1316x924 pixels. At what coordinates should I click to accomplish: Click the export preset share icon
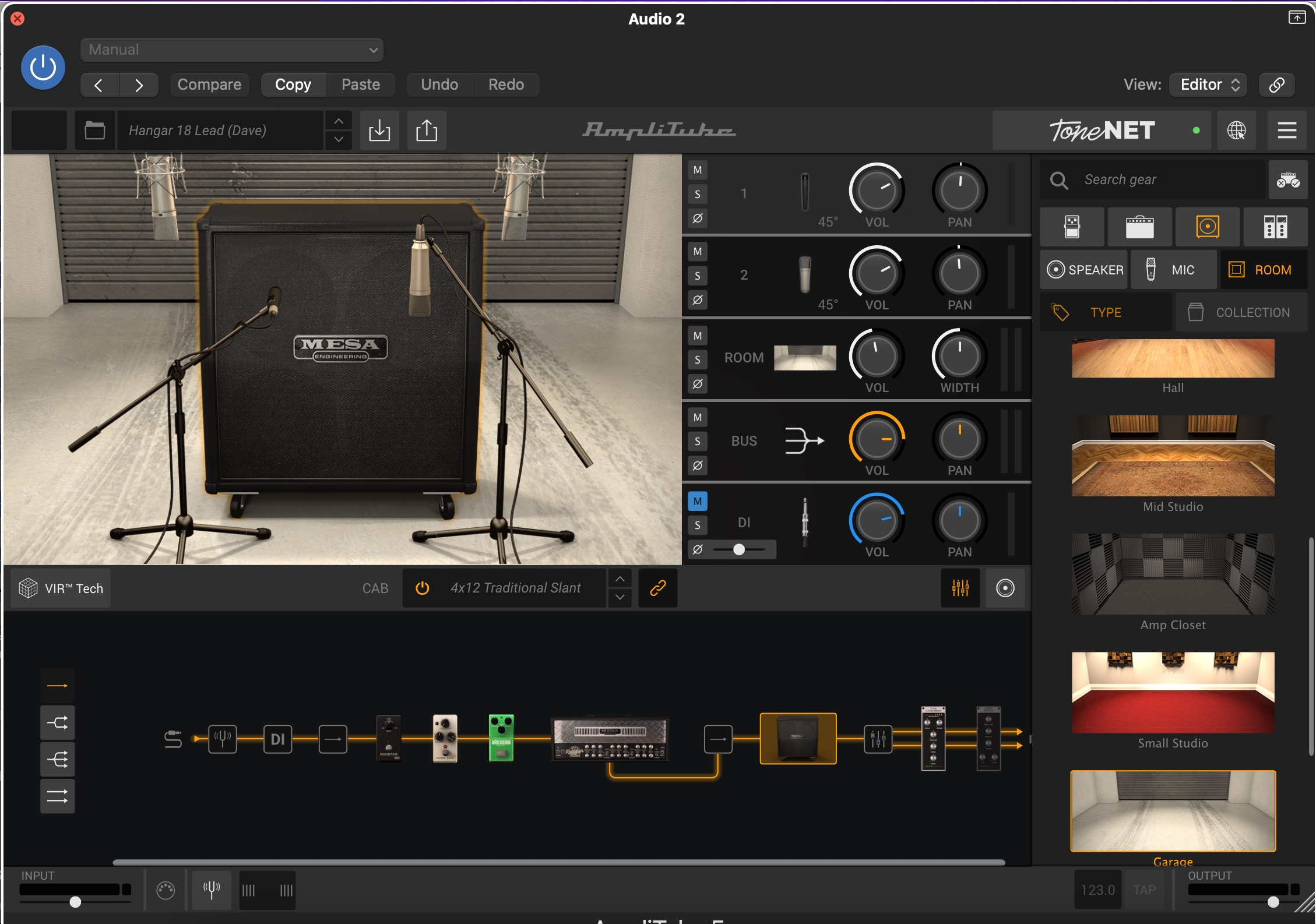point(426,131)
